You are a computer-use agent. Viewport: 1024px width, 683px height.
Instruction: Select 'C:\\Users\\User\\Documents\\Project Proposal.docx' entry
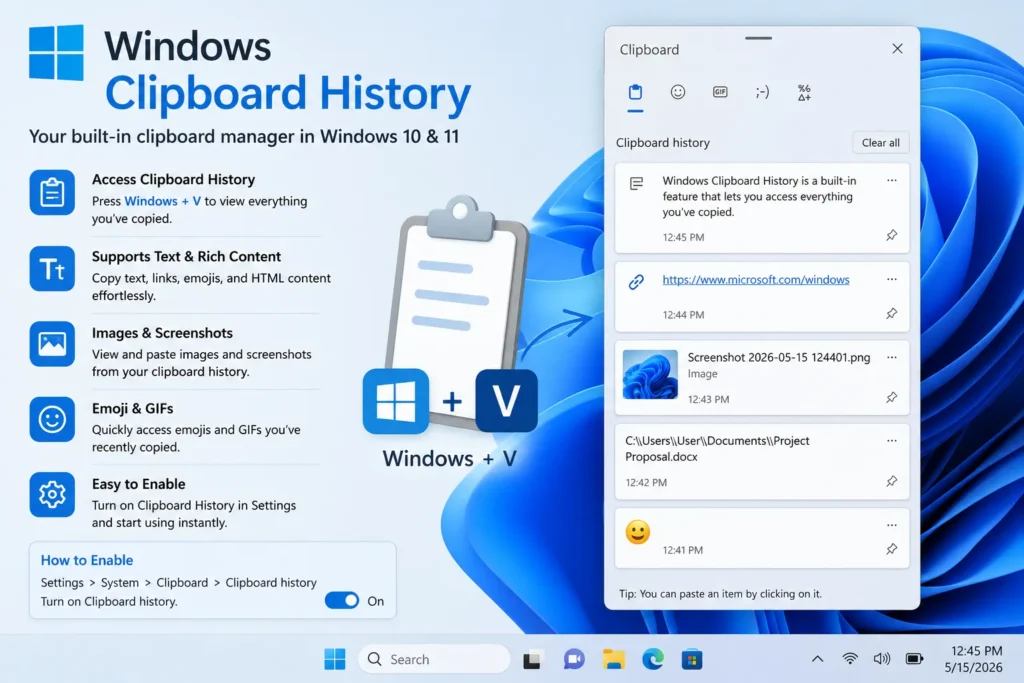tap(762, 461)
